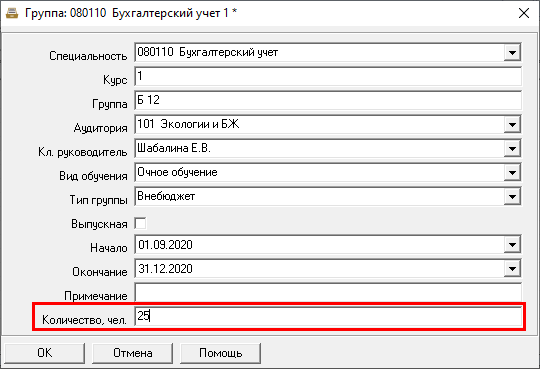
Task: Toggle the Выпускная checkbox
Action: [x=141, y=223]
